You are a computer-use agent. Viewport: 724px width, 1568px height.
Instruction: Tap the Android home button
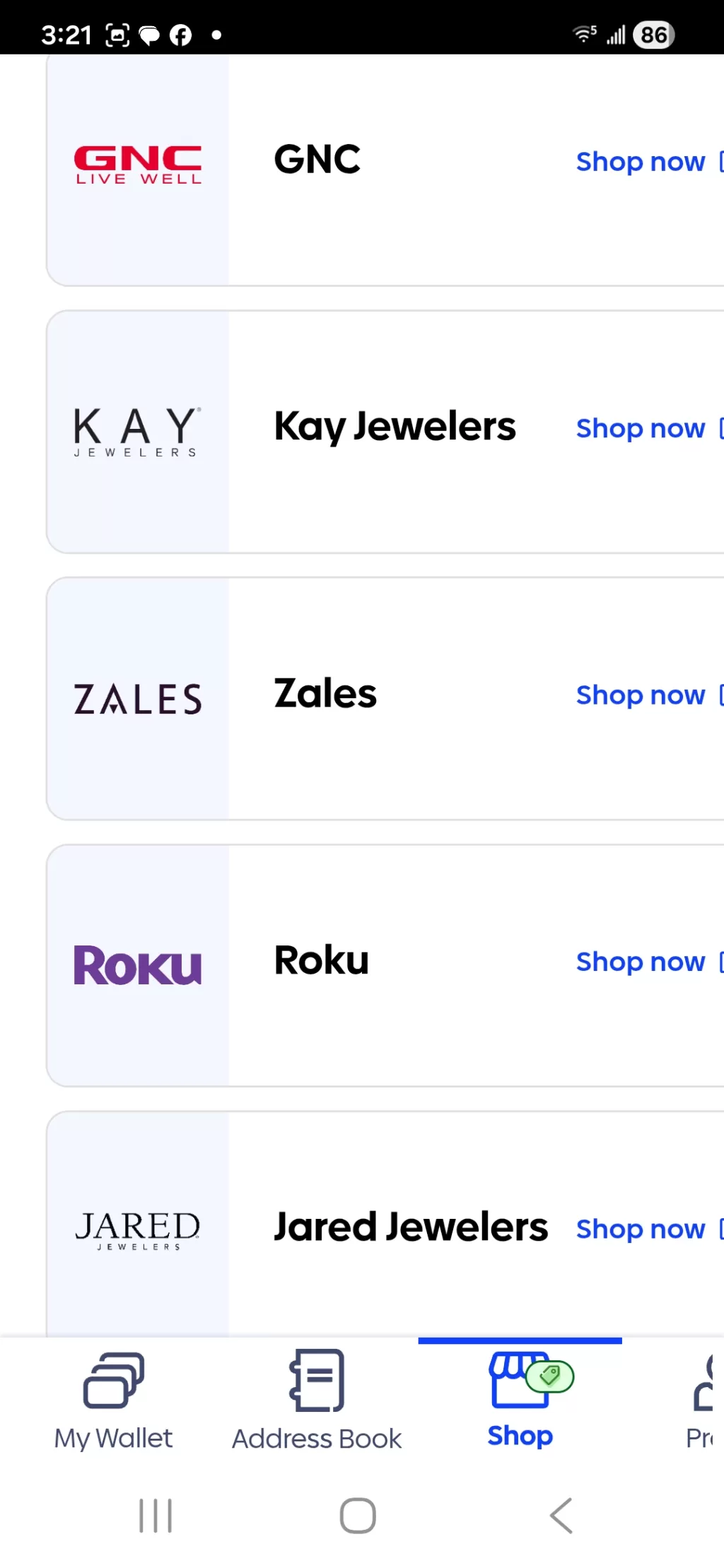pyautogui.click(x=358, y=1516)
